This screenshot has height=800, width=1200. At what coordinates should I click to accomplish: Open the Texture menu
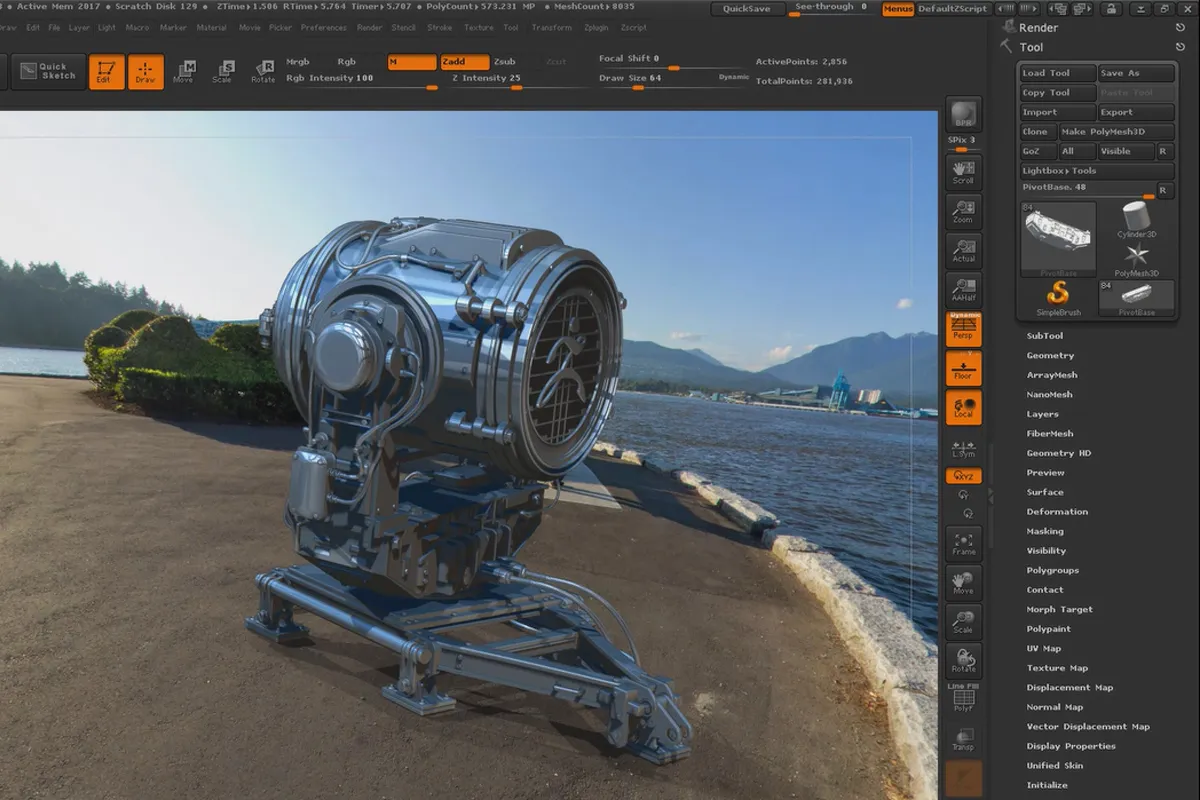(x=479, y=27)
